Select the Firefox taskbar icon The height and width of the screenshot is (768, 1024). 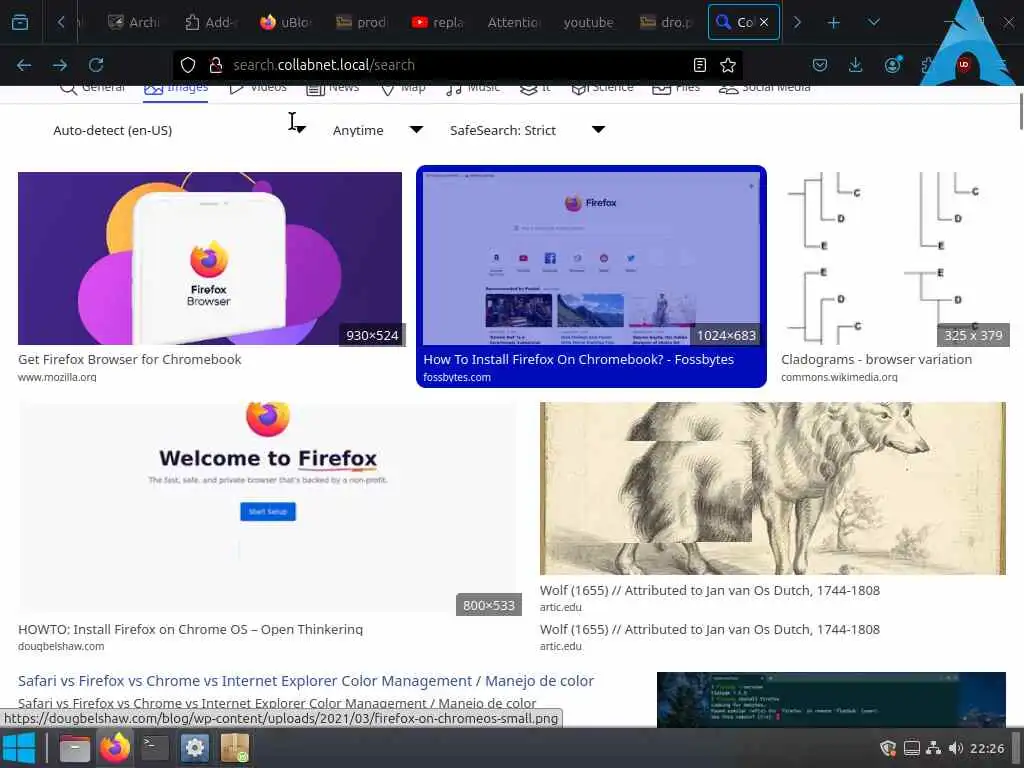pyautogui.click(x=115, y=748)
